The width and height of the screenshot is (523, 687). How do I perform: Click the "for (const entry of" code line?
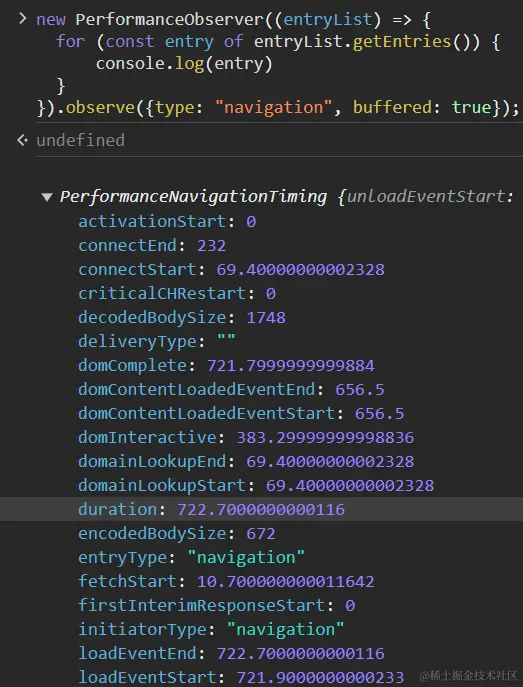(x=278, y=42)
